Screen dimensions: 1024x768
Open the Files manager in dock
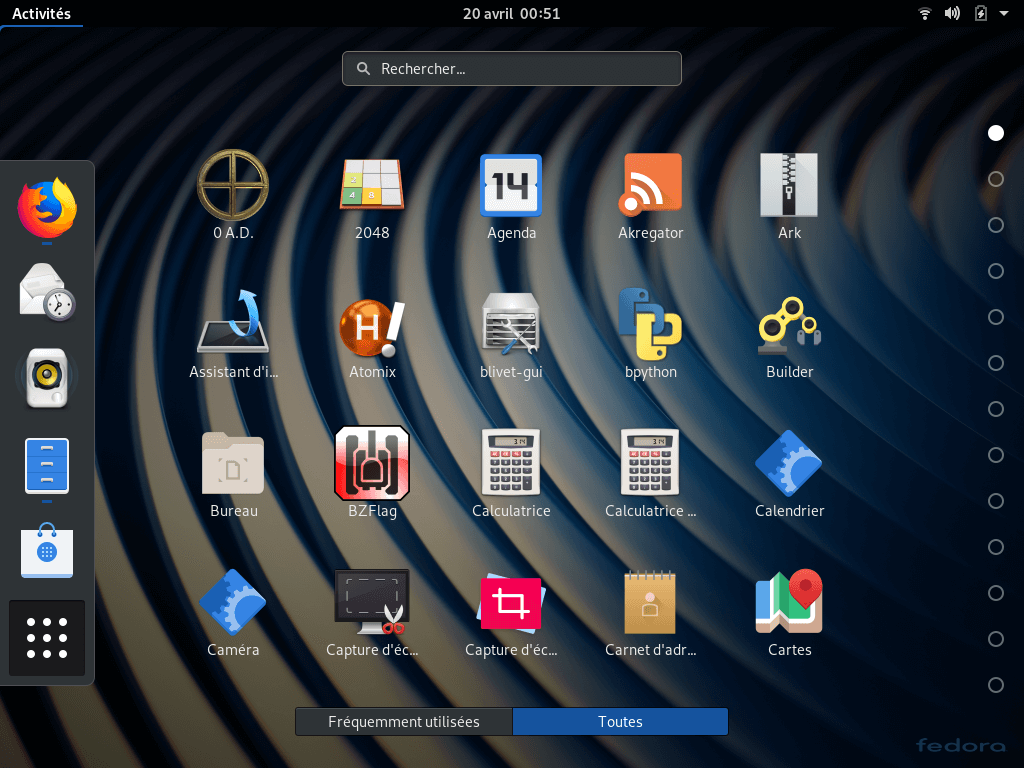[47, 466]
